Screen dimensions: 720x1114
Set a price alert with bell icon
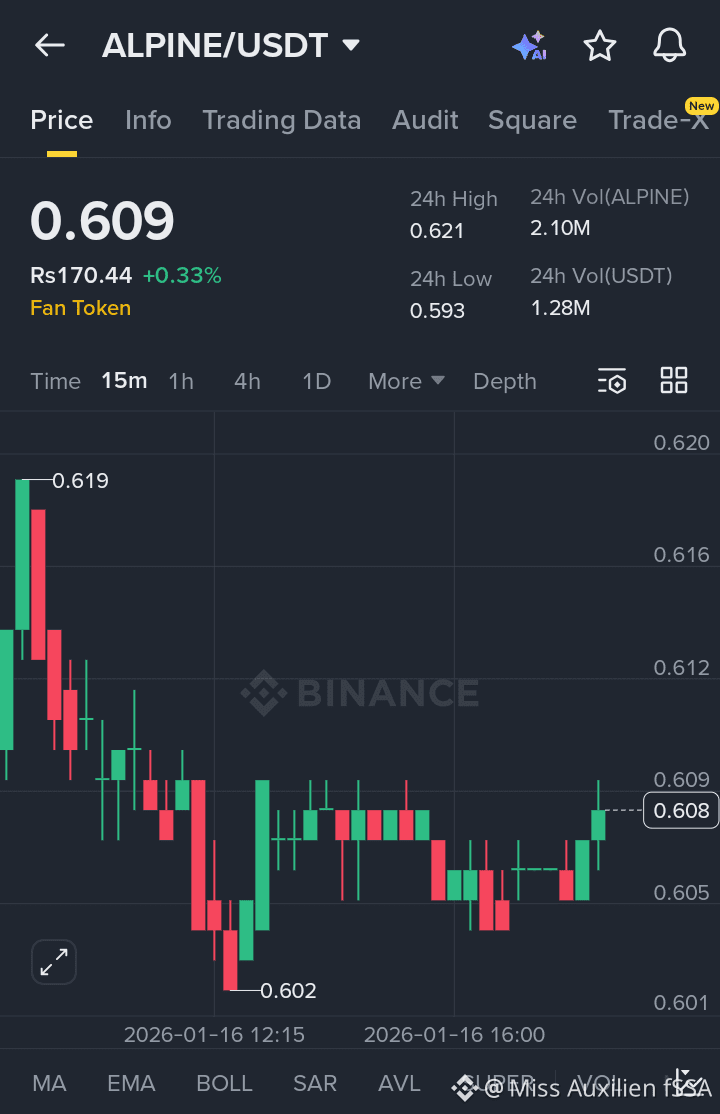point(670,46)
